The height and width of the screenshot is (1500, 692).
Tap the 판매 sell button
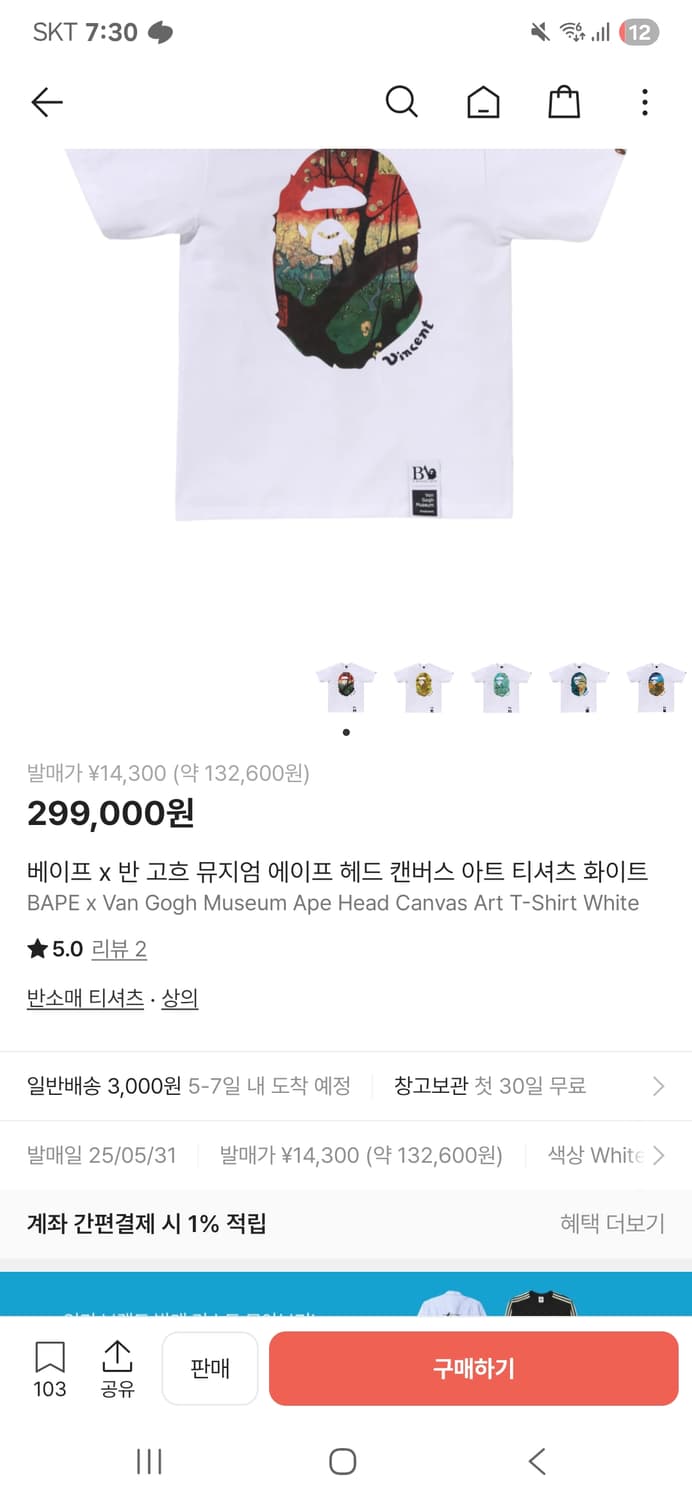pyautogui.click(x=210, y=1369)
